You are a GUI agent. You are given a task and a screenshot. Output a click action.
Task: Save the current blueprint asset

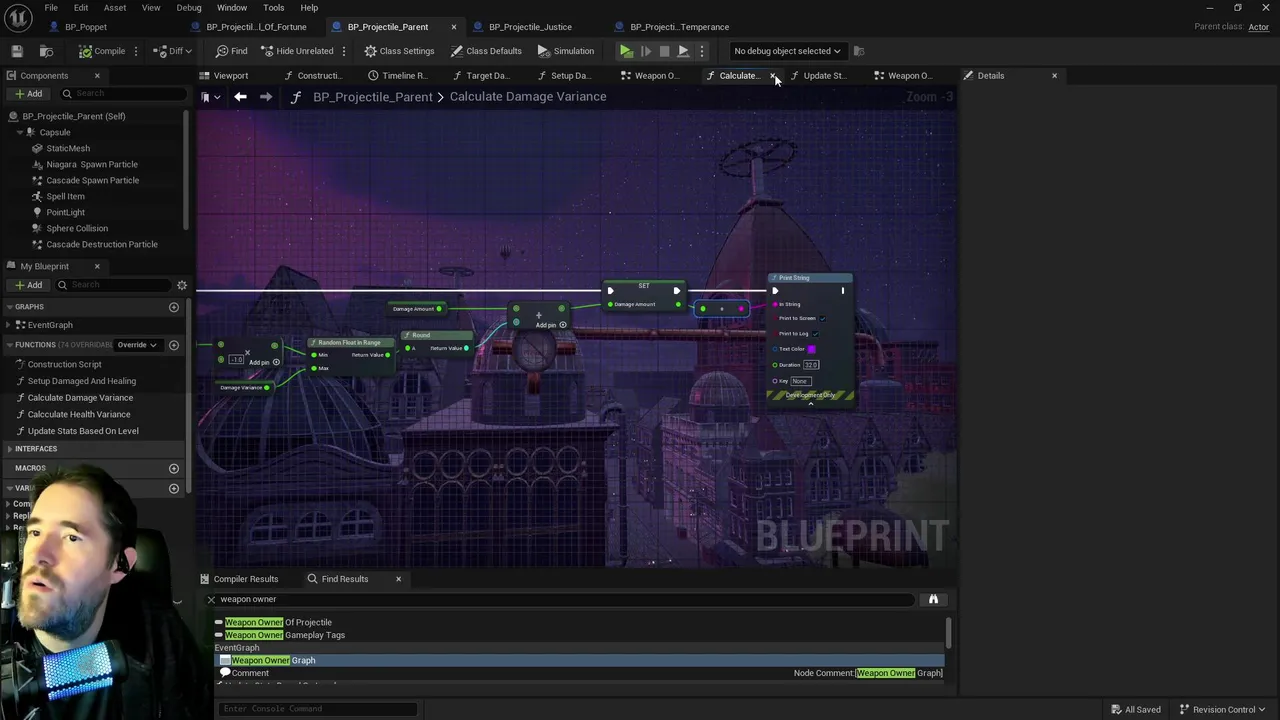pyautogui.click(x=17, y=51)
